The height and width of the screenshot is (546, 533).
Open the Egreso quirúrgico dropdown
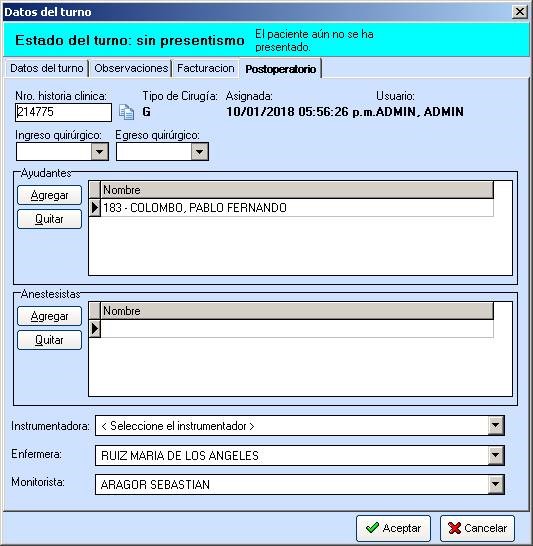coord(199,152)
